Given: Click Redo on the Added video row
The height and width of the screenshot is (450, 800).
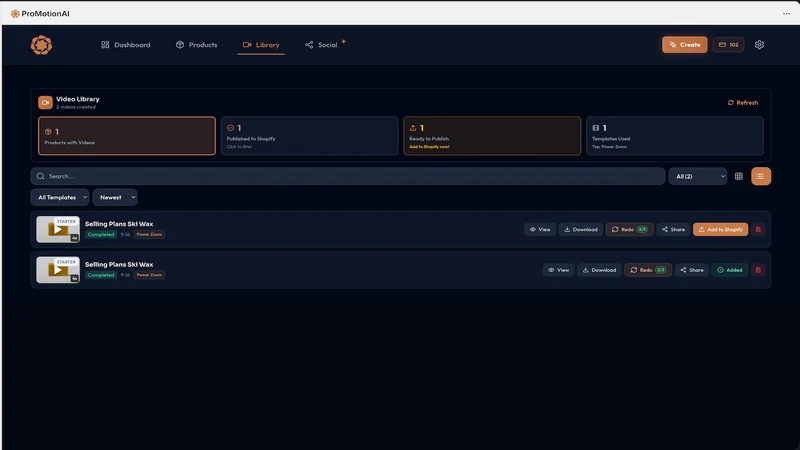Looking at the screenshot, I should pyautogui.click(x=648, y=270).
